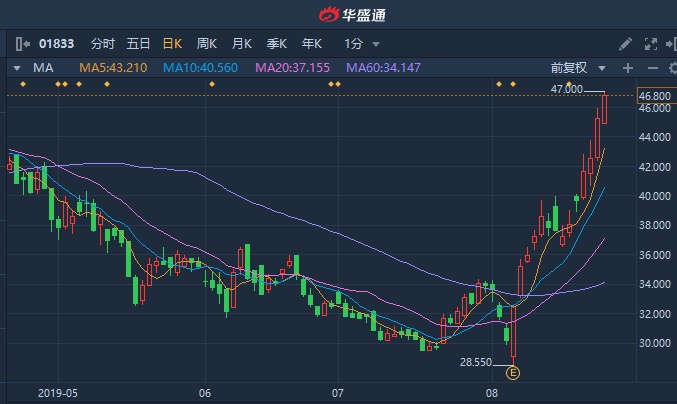Click the earnings E marker on chart
The height and width of the screenshot is (404, 677).
(x=513, y=373)
